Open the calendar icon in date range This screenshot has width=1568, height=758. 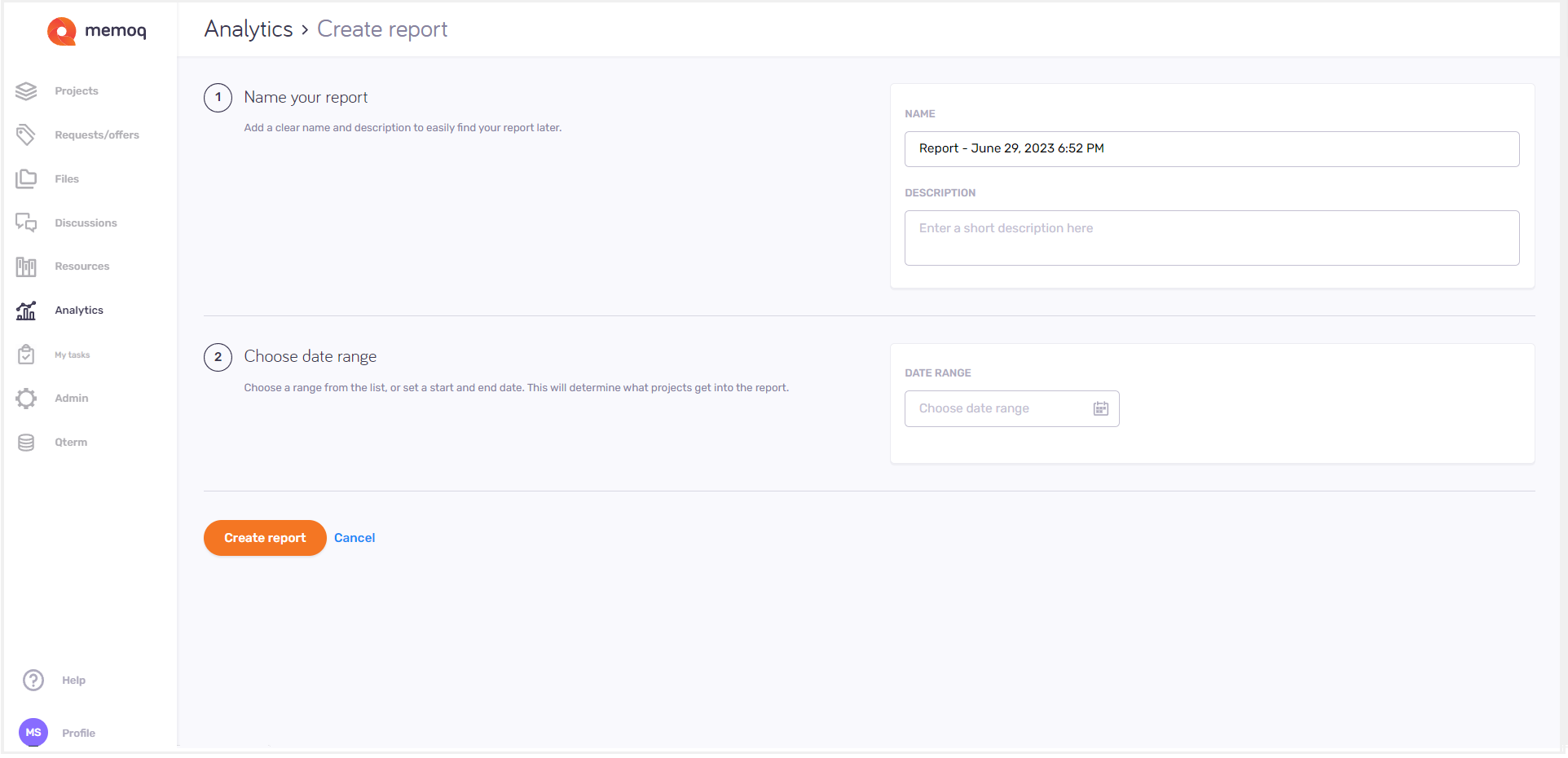1100,409
